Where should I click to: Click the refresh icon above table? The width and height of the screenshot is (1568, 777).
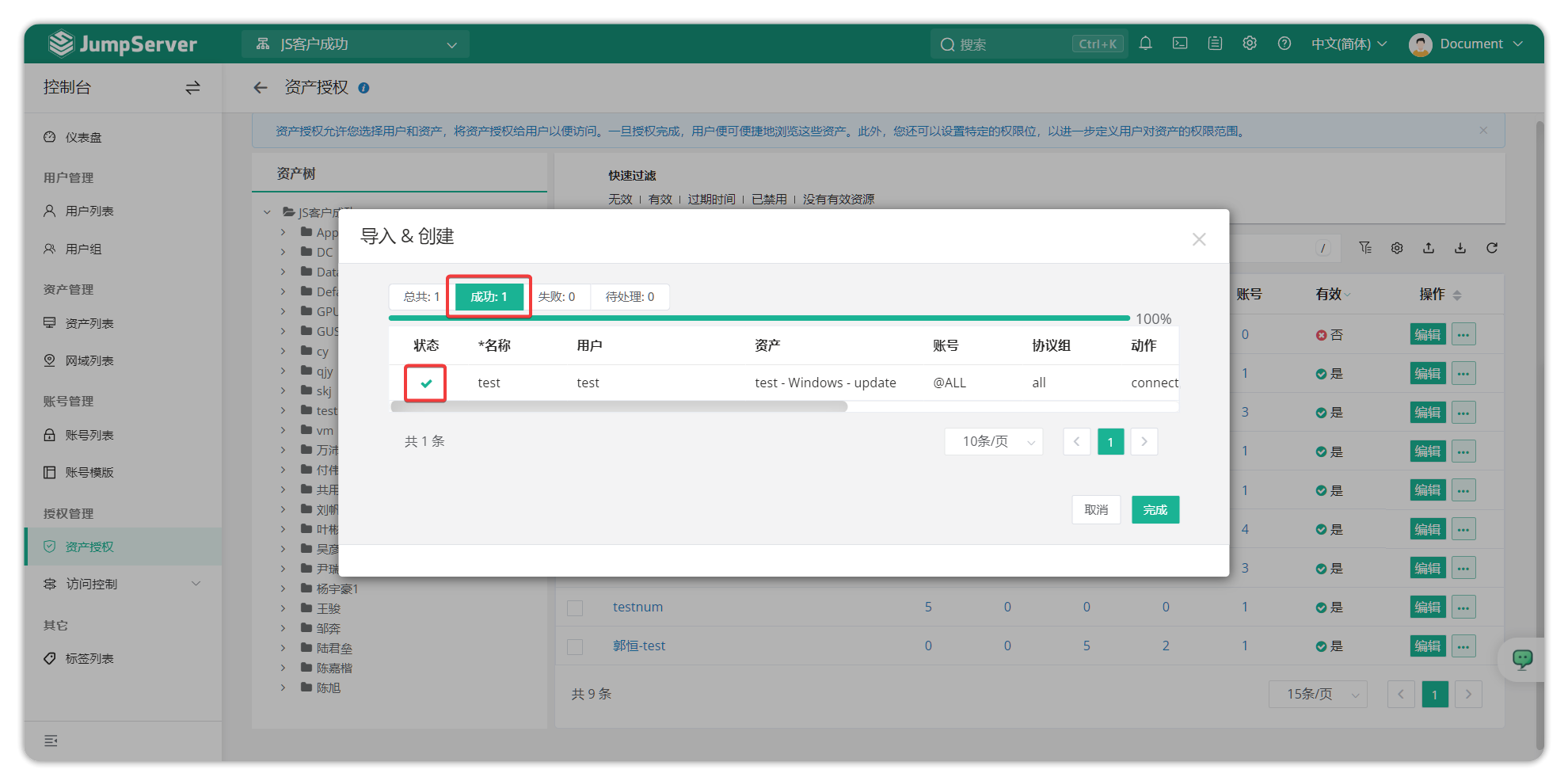coord(1492,248)
